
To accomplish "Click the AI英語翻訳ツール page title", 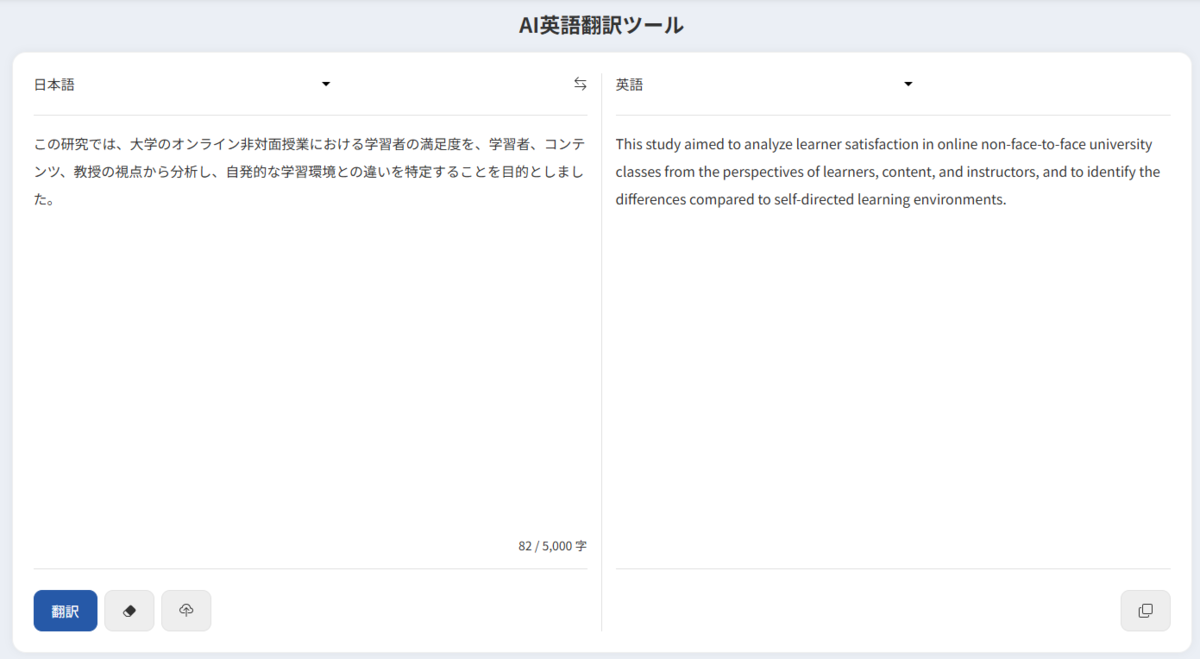I will [x=599, y=24].
